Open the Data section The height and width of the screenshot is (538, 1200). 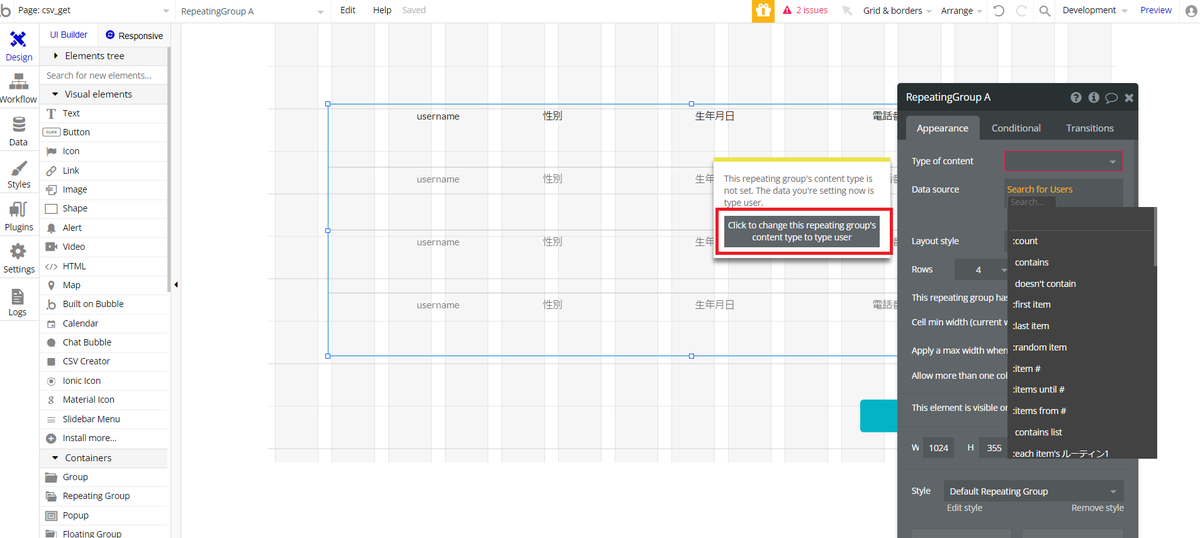point(18,132)
